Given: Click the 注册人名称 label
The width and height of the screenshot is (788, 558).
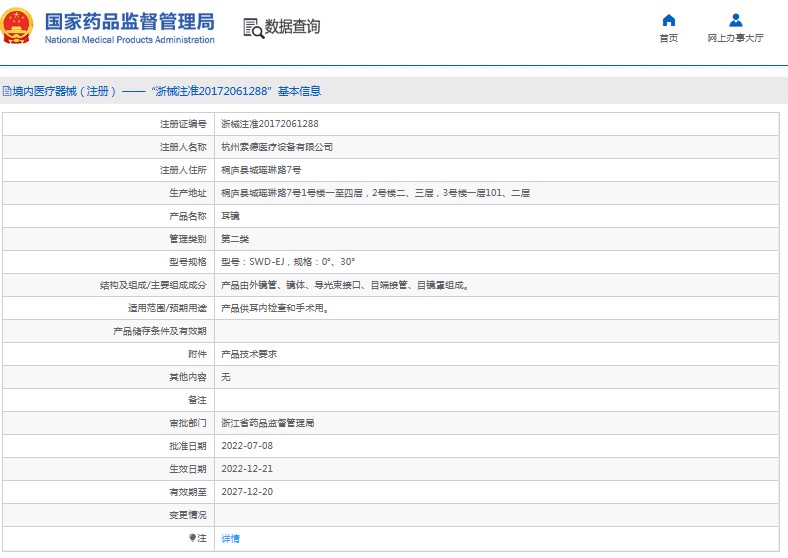Looking at the screenshot, I should (183, 147).
